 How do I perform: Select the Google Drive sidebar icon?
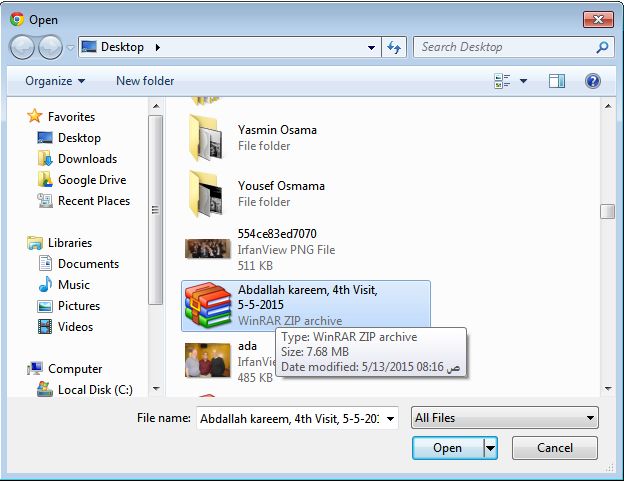[x=45, y=180]
